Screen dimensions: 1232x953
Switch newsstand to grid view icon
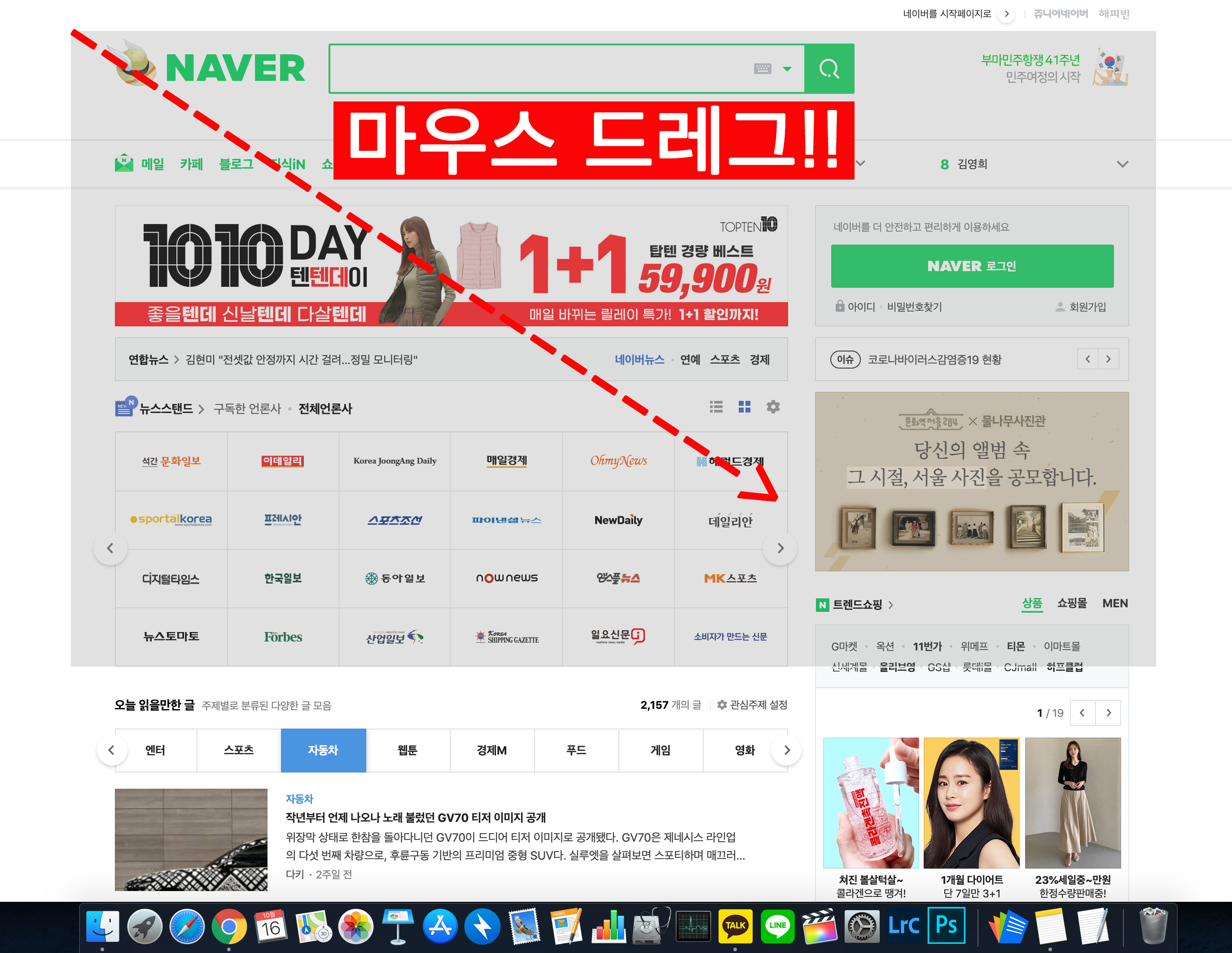click(744, 407)
